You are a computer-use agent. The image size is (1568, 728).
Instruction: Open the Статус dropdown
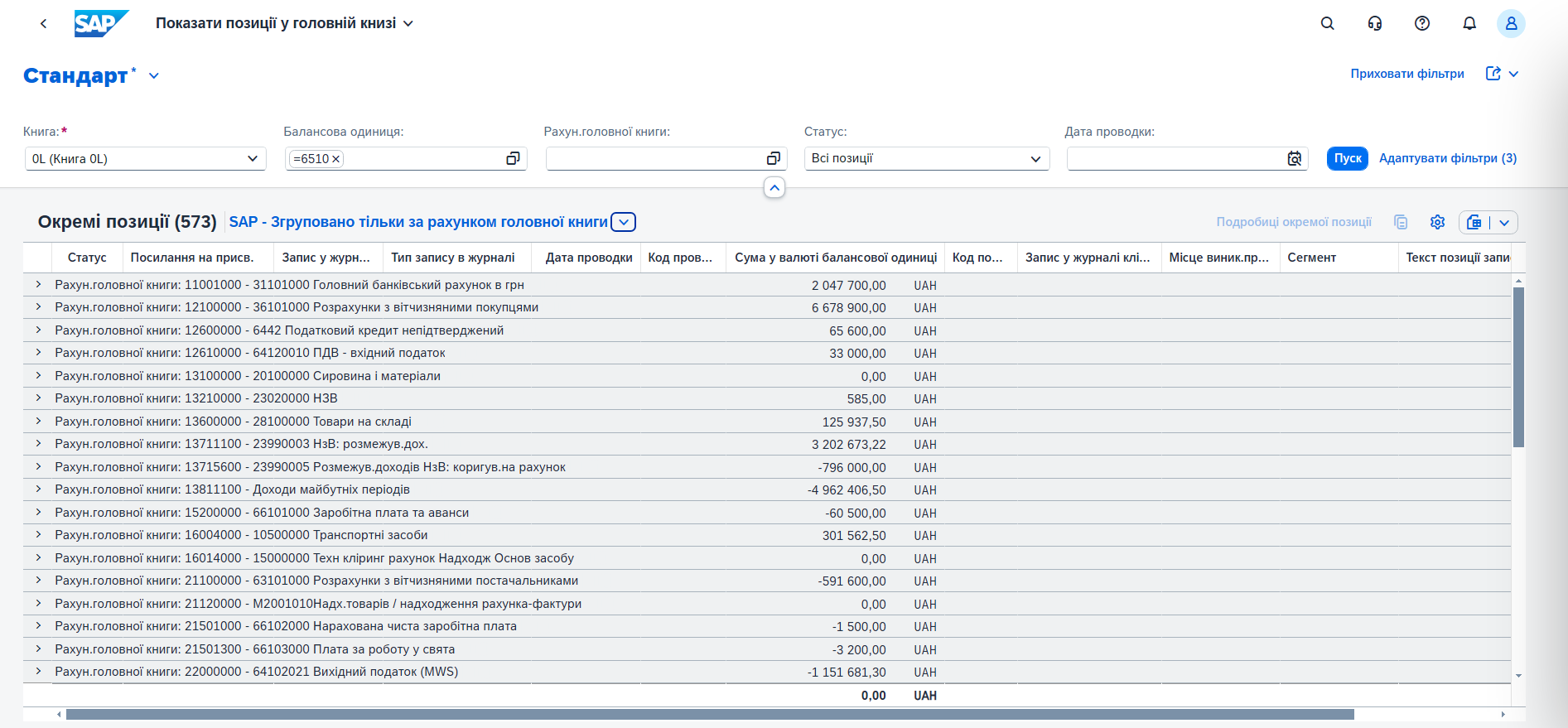(1035, 158)
